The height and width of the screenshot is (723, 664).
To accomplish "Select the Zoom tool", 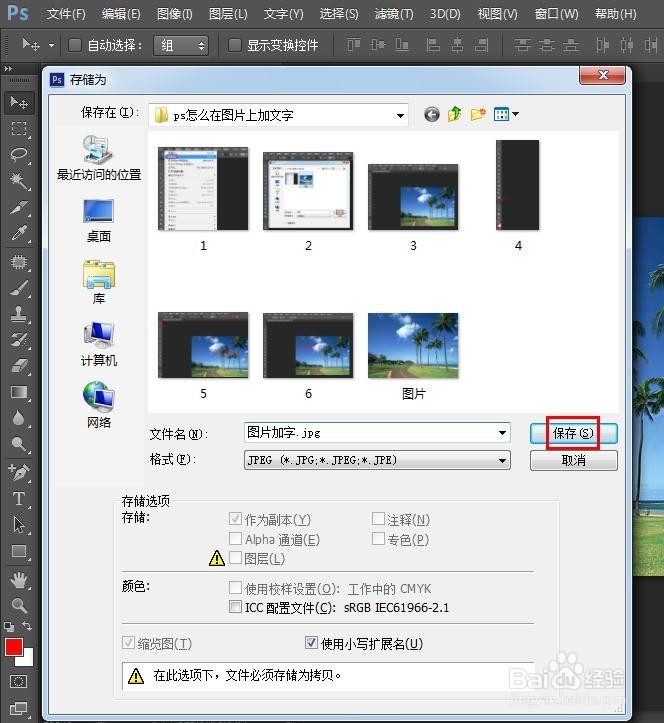I will coord(19,605).
